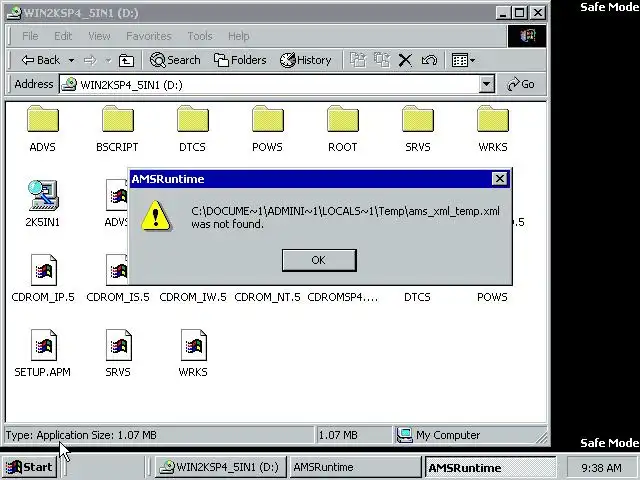Click OK in AMSRuntime dialog
The image size is (640, 480).
[319, 260]
